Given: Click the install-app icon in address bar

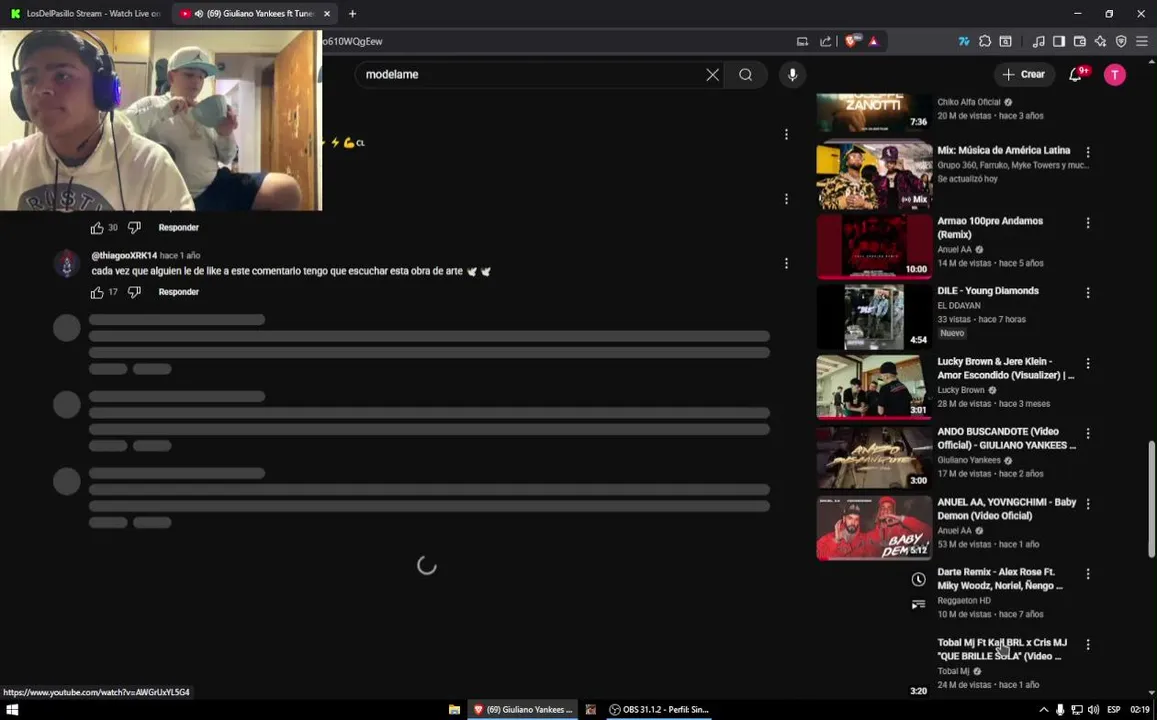Looking at the screenshot, I should tap(802, 41).
